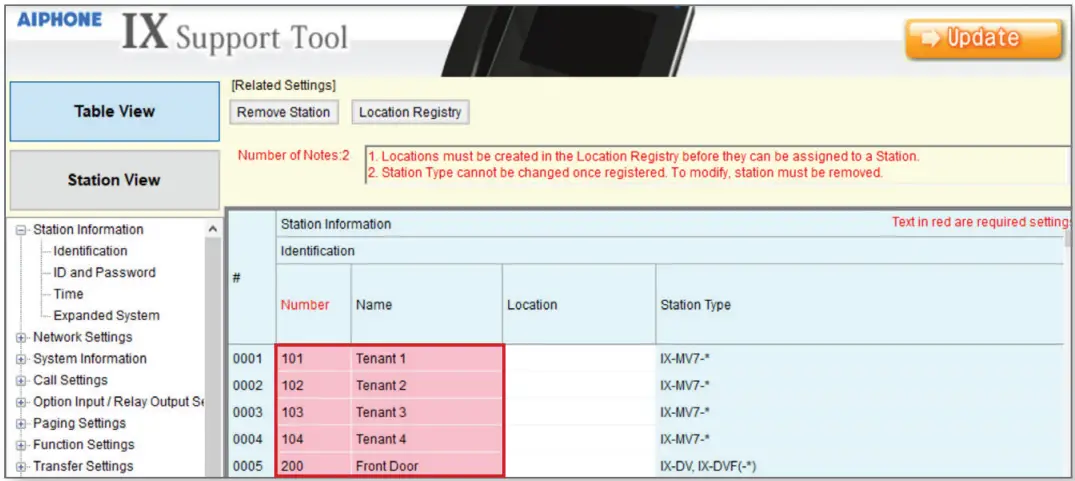The width and height of the screenshot is (1075, 481).
Task: Click the orange Update button
Action: pos(984,38)
